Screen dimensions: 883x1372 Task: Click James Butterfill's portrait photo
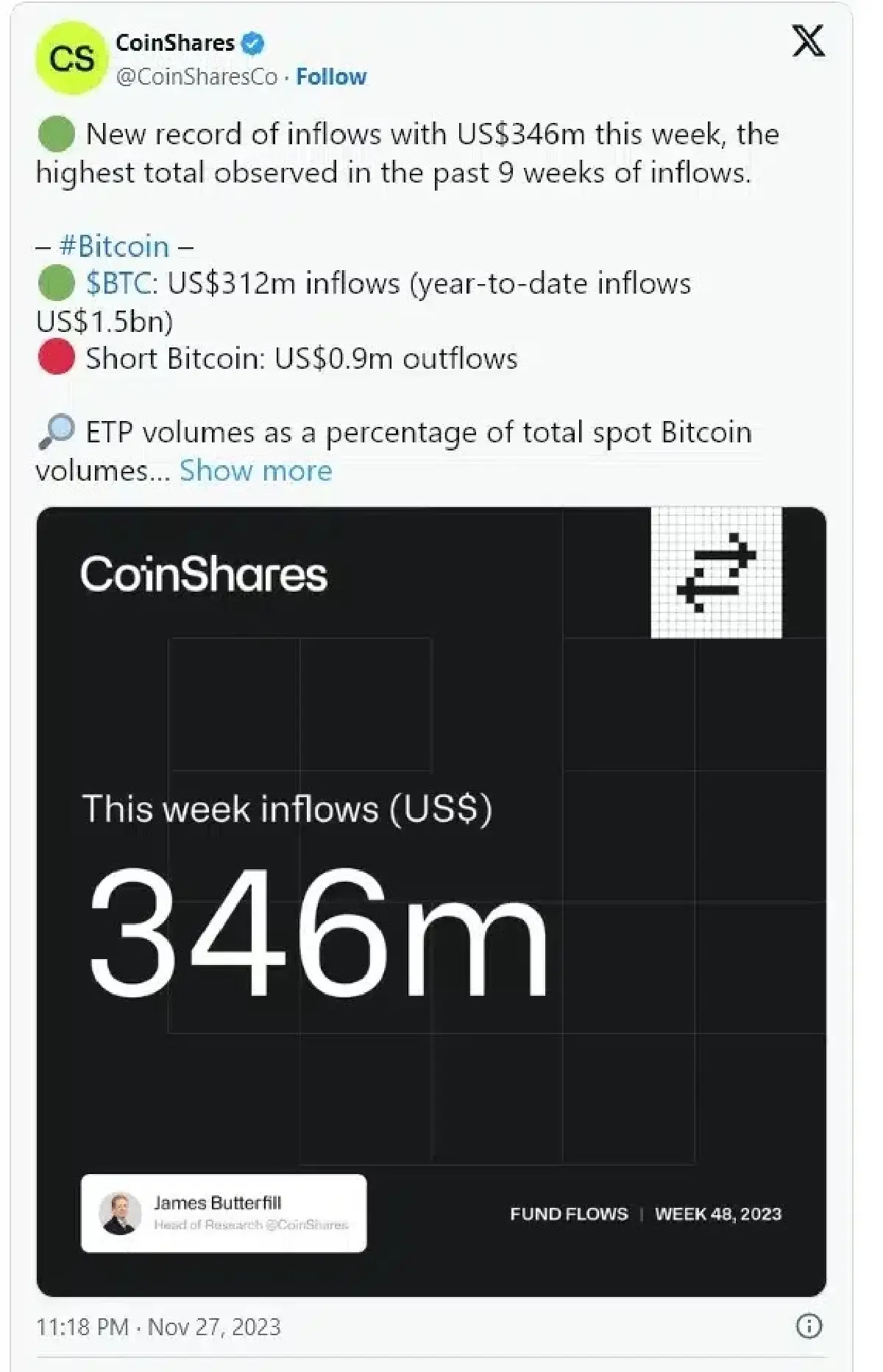[120, 1213]
